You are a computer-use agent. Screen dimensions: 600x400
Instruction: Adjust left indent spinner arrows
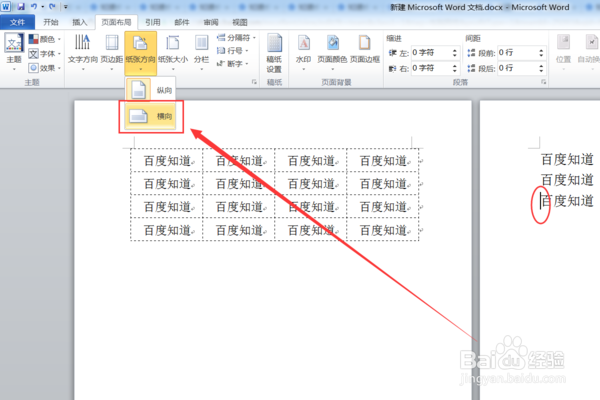click(455, 53)
